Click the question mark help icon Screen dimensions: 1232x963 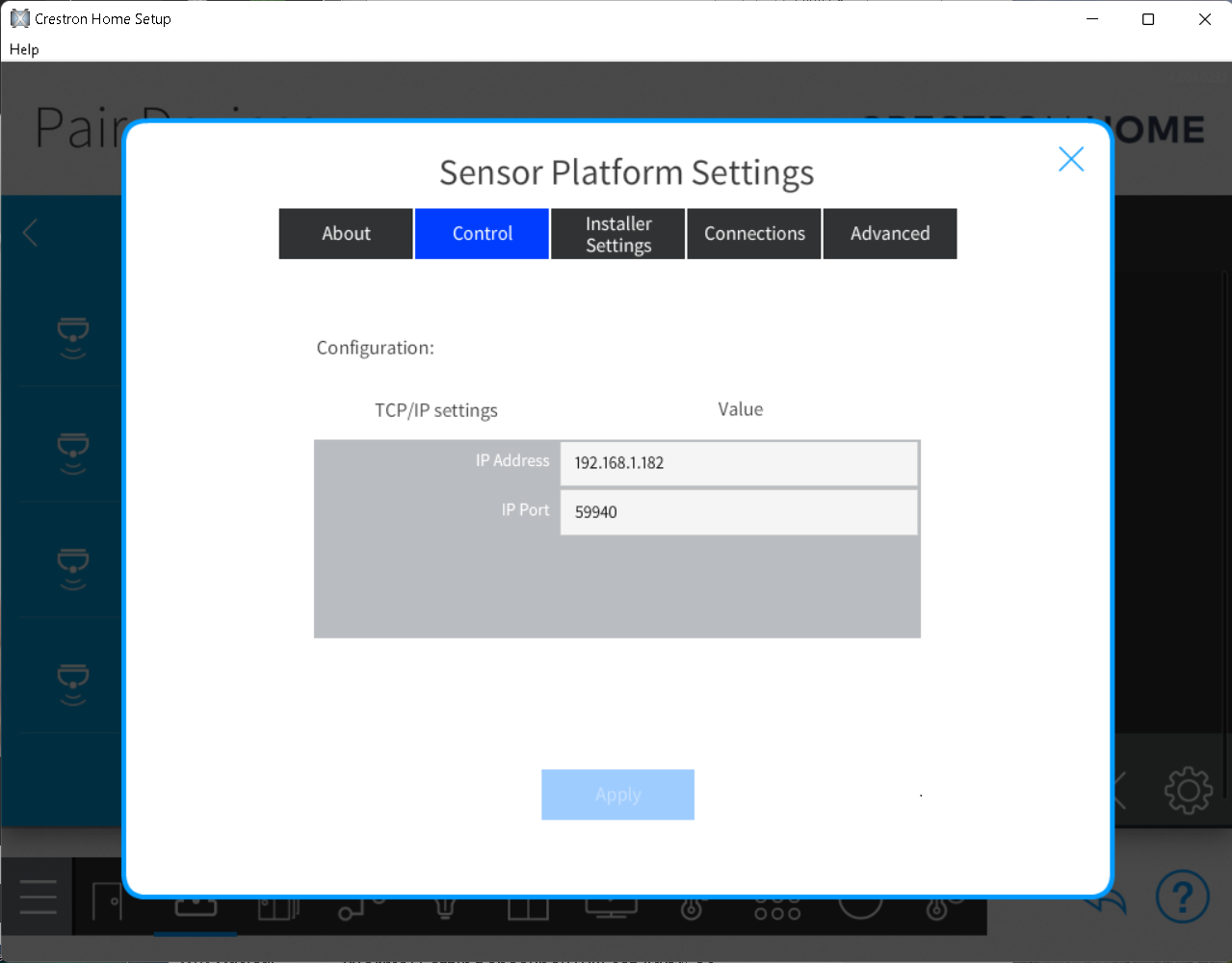click(x=1182, y=897)
